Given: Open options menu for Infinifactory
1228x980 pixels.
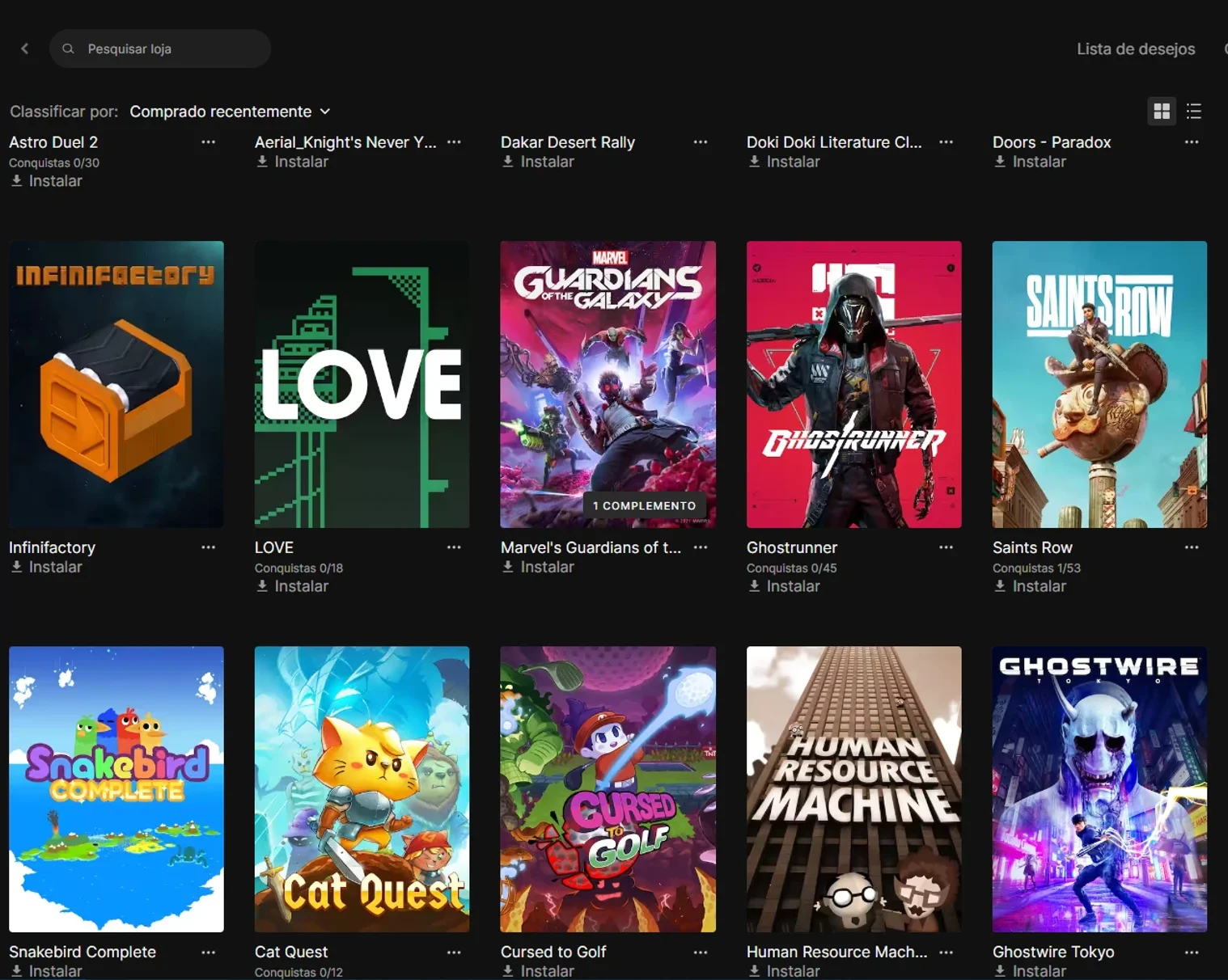Looking at the screenshot, I should [x=209, y=547].
